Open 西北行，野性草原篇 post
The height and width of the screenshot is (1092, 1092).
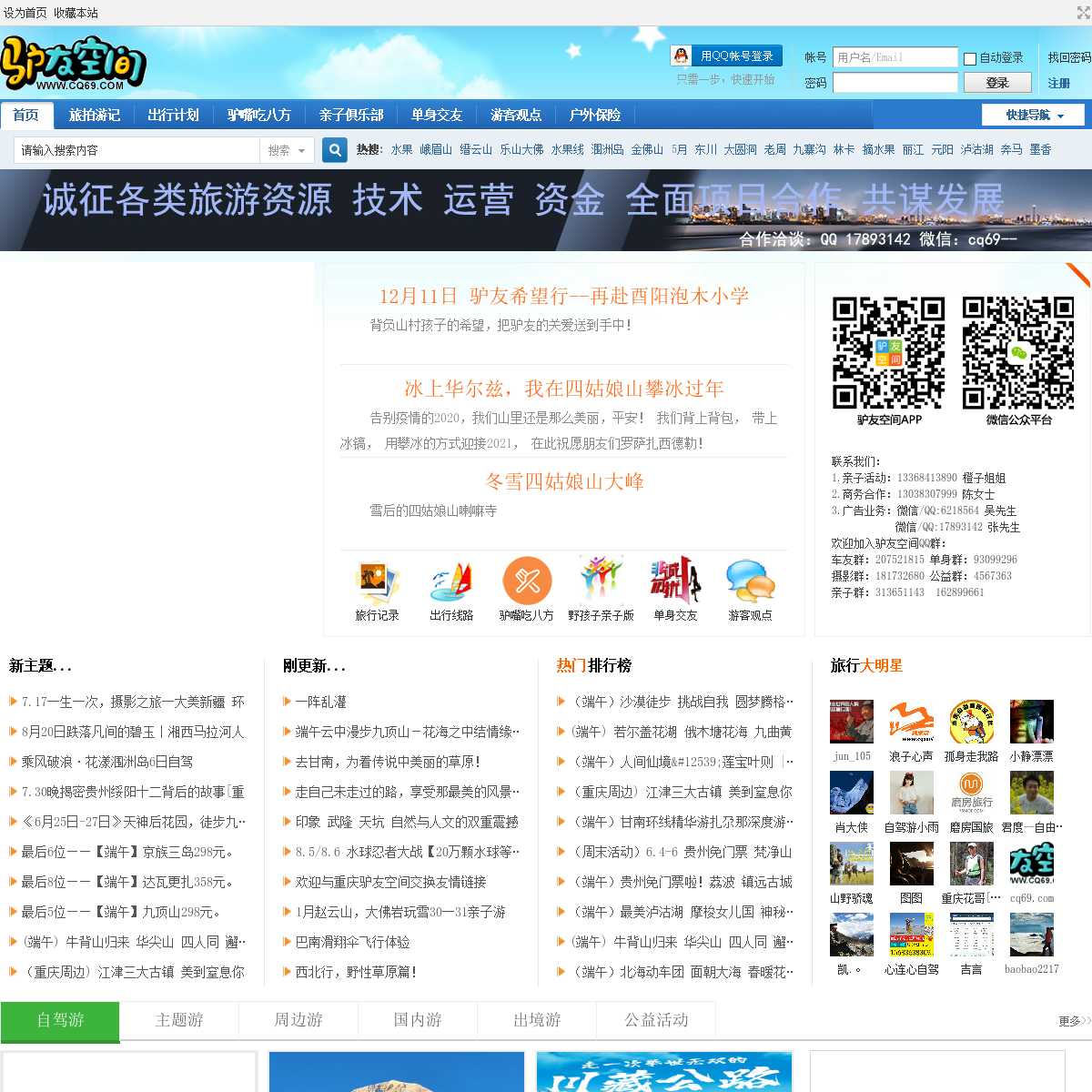(356, 972)
